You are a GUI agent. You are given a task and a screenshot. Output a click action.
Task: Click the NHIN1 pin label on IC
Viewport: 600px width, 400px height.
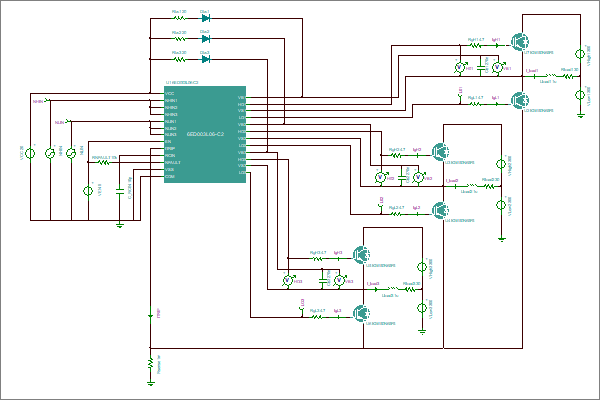(171, 100)
